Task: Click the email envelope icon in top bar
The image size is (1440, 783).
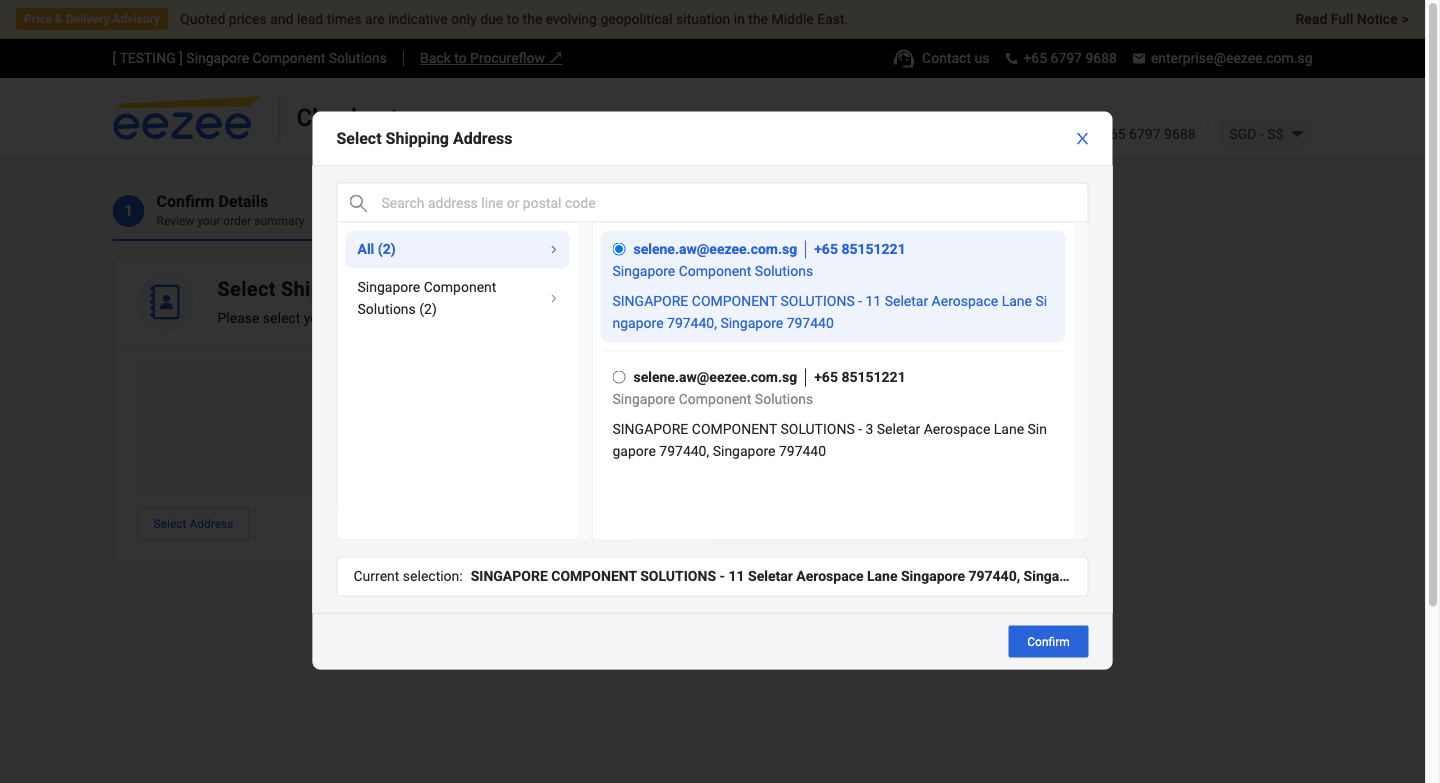Action: (1139, 58)
